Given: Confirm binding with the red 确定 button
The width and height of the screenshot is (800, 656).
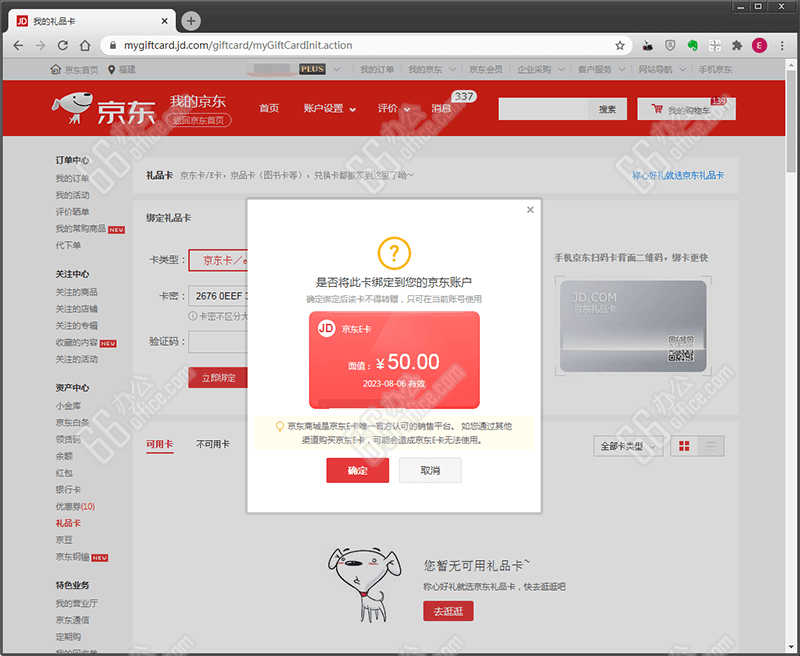Looking at the screenshot, I should click(358, 470).
